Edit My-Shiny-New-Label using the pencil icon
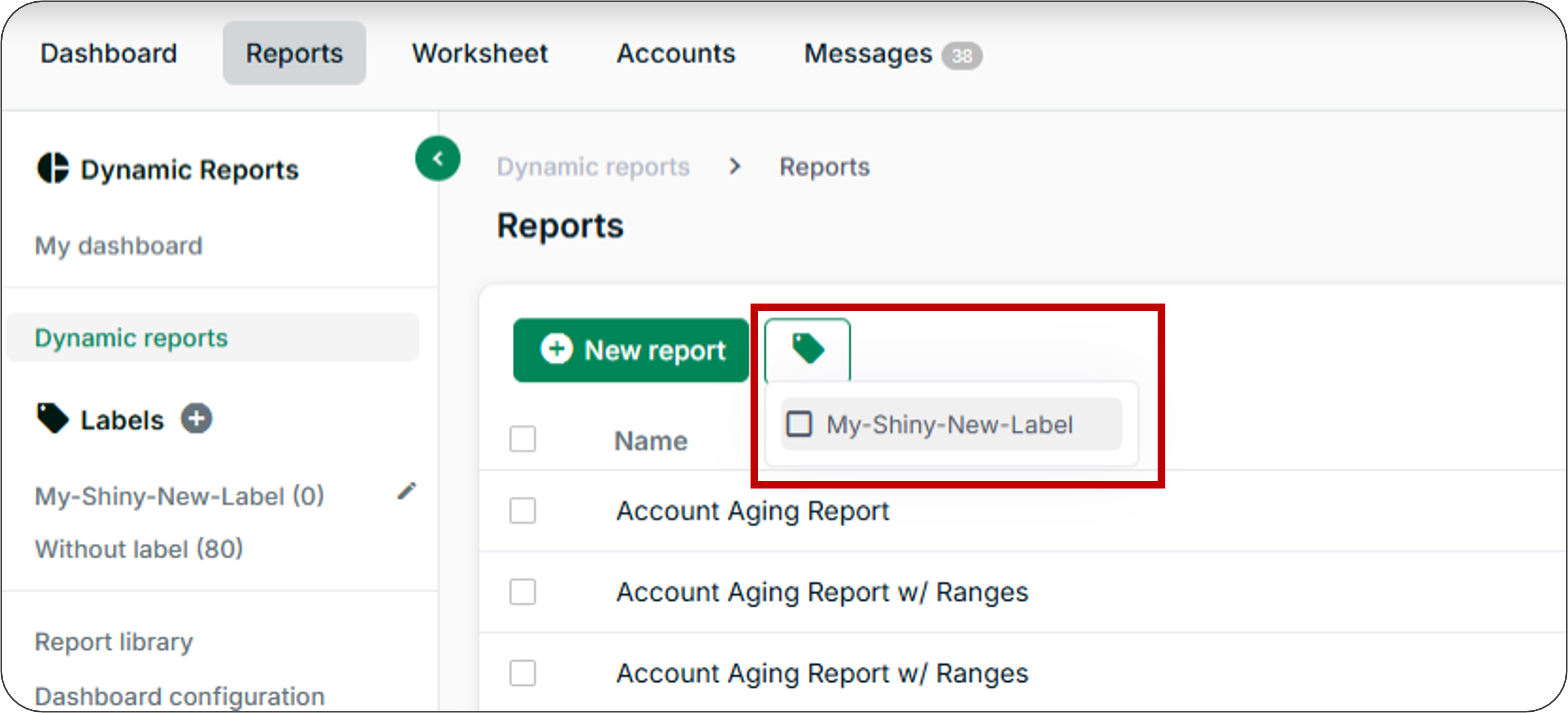 407,491
